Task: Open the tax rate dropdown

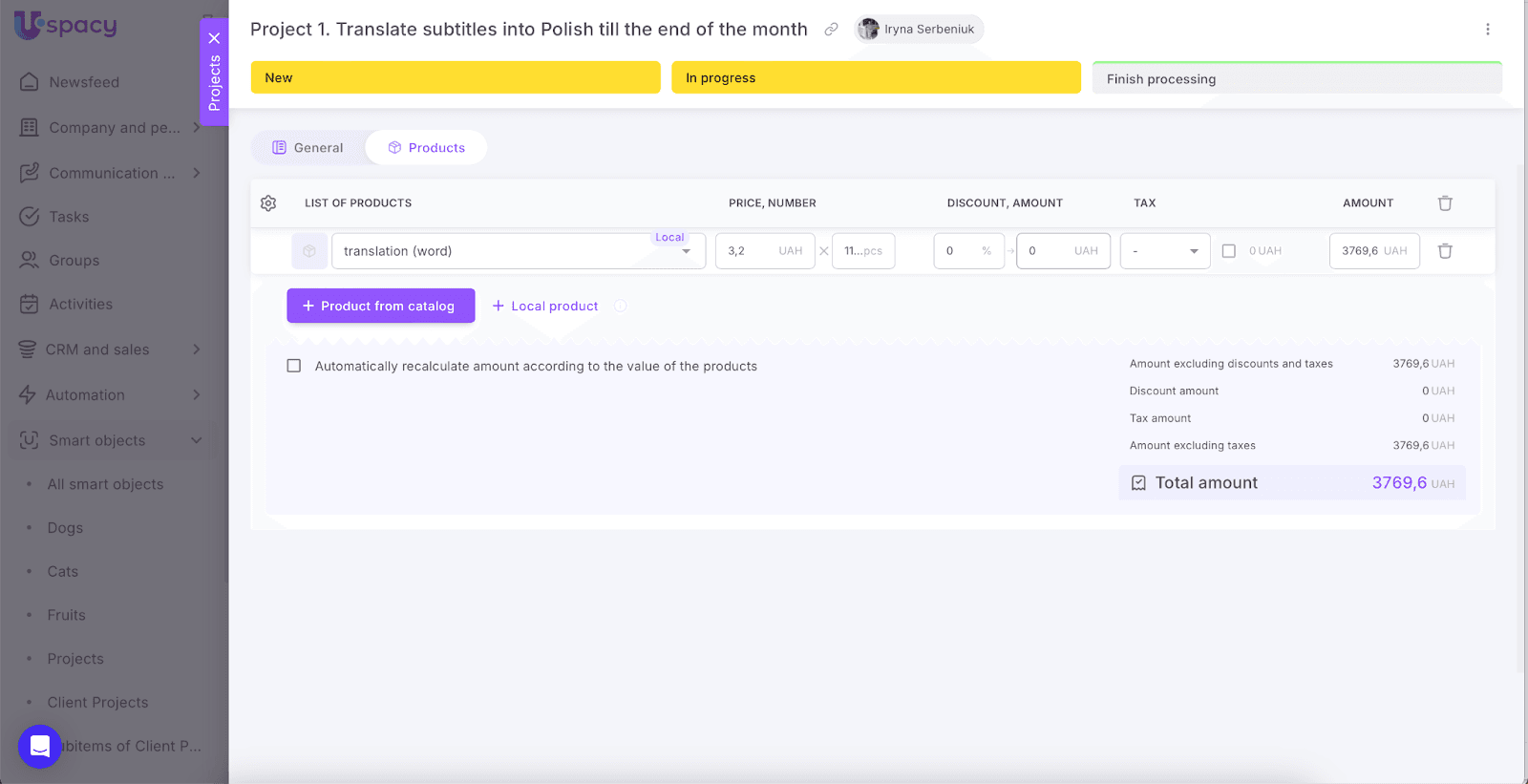Action: coord(1164,251)
